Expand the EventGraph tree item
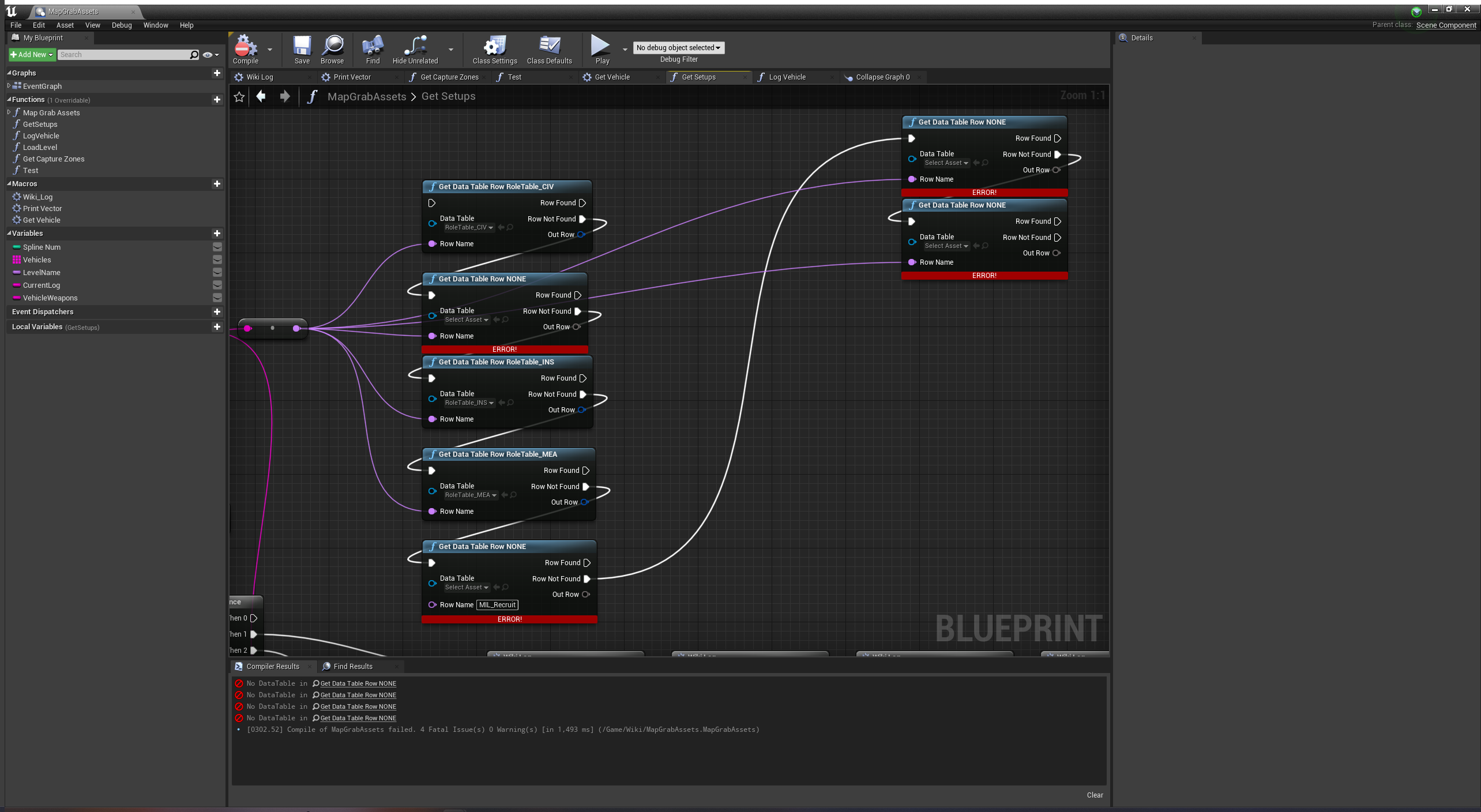The height and width of the screenshot is (812, 1481). coord(9,86)
